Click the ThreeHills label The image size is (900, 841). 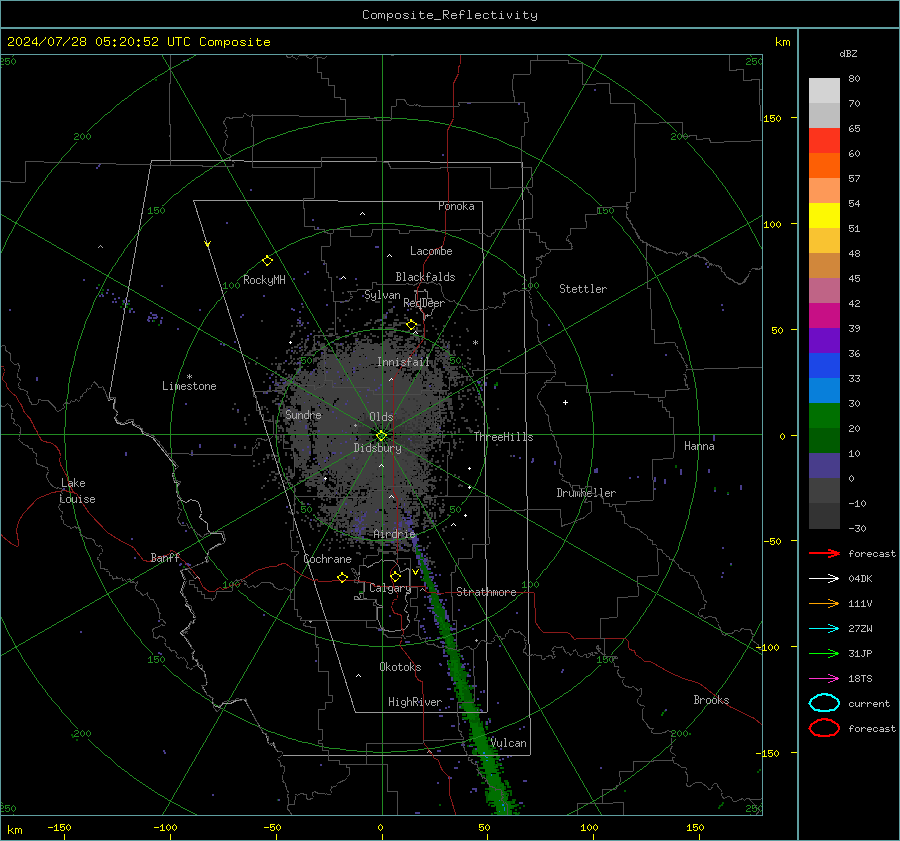coord(503,437)
